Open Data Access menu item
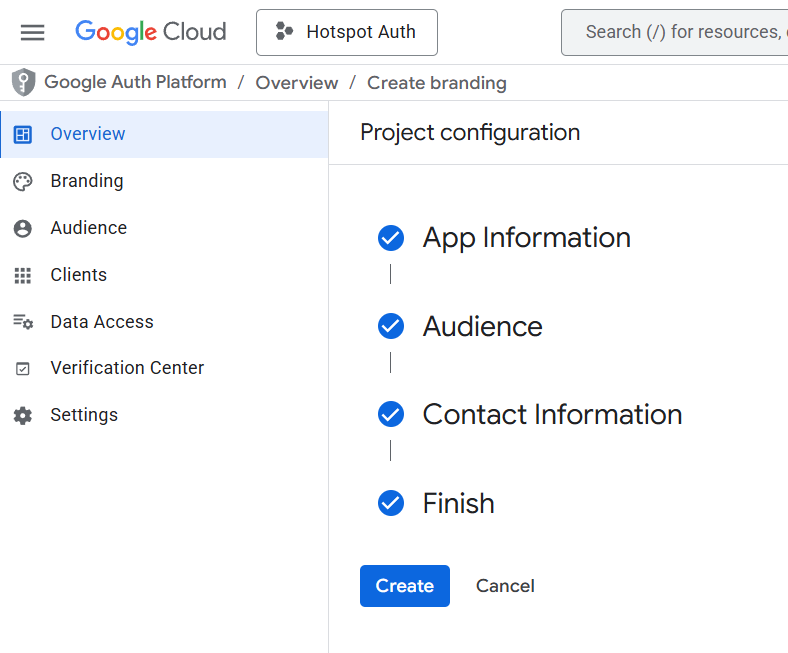 point(102,322)
